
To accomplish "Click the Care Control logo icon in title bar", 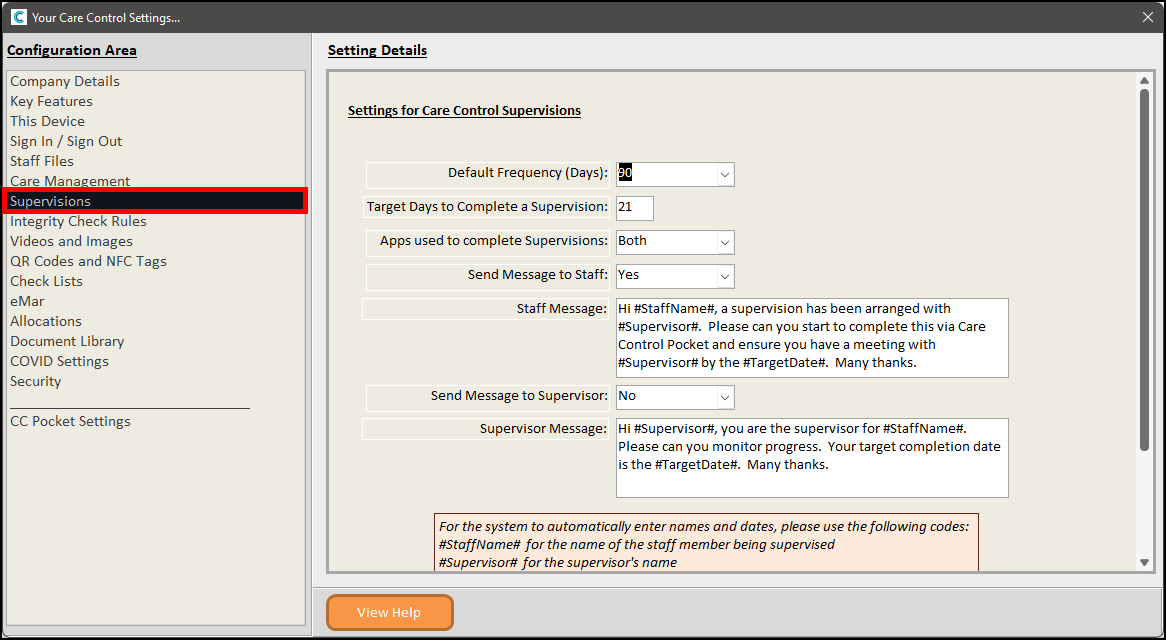I will pos(18,17).
